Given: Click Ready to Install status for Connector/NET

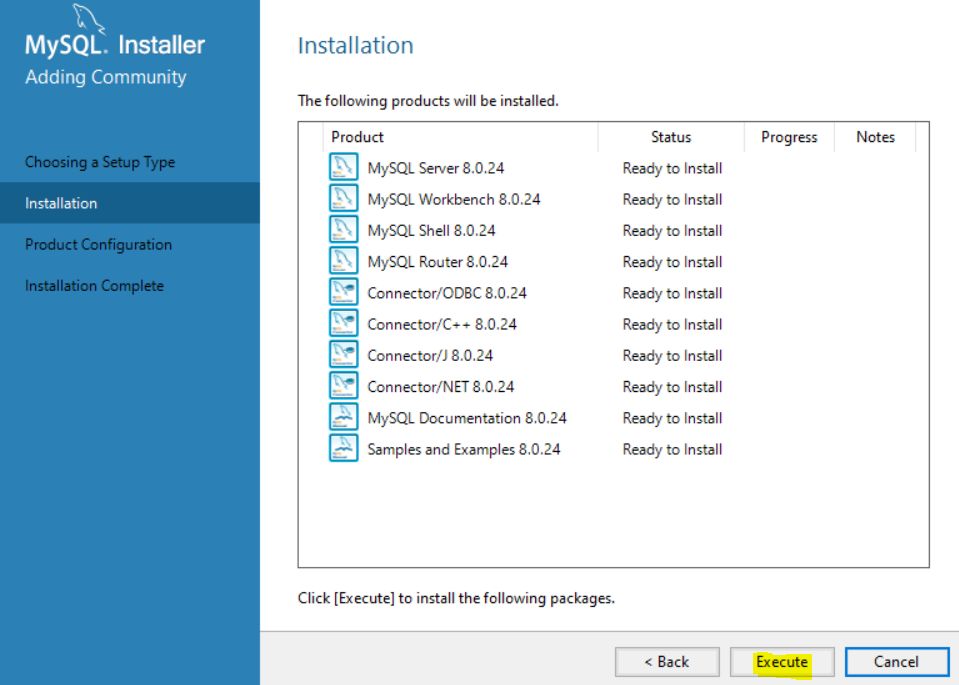Looking at the screenshot, I should tap(672, 387).
